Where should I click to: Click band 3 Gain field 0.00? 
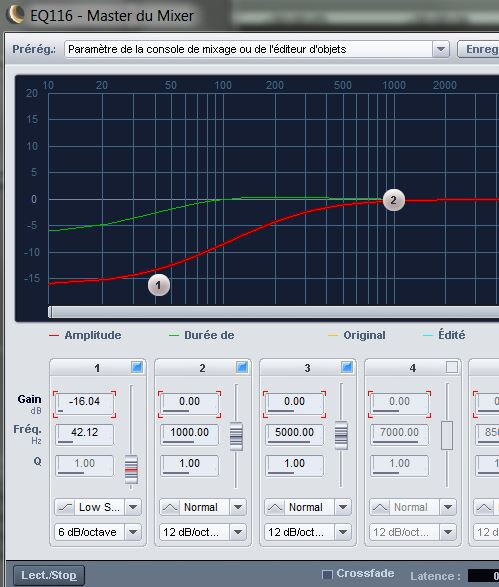pyautogui.click(x=295, y=403)
